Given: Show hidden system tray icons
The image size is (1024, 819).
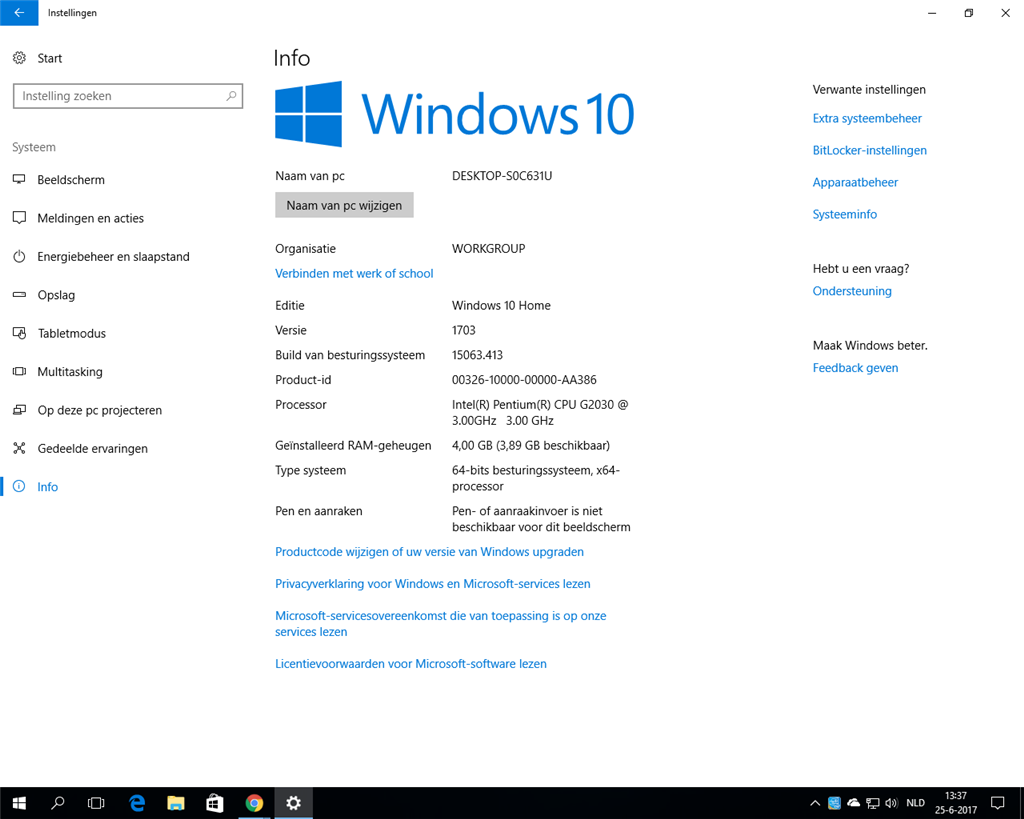Looking at the screenshot, I should [814, 803].
